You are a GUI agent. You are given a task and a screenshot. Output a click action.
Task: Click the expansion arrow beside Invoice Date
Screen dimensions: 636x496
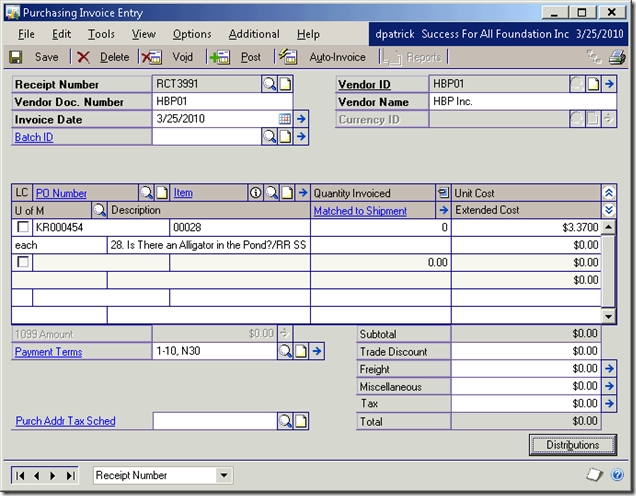301,119
